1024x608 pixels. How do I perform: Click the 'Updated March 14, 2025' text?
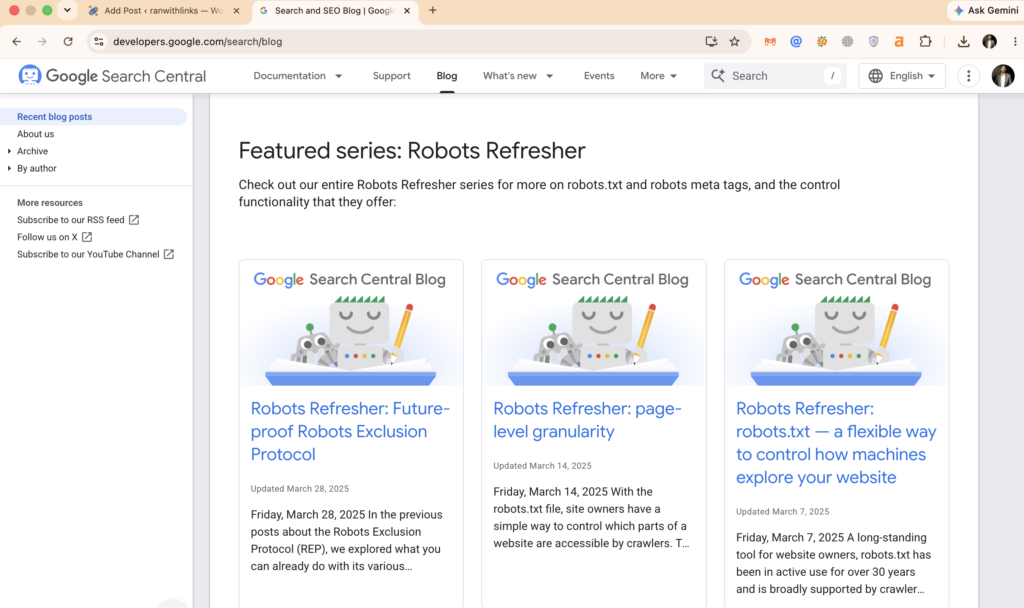(x=542, y=466)
